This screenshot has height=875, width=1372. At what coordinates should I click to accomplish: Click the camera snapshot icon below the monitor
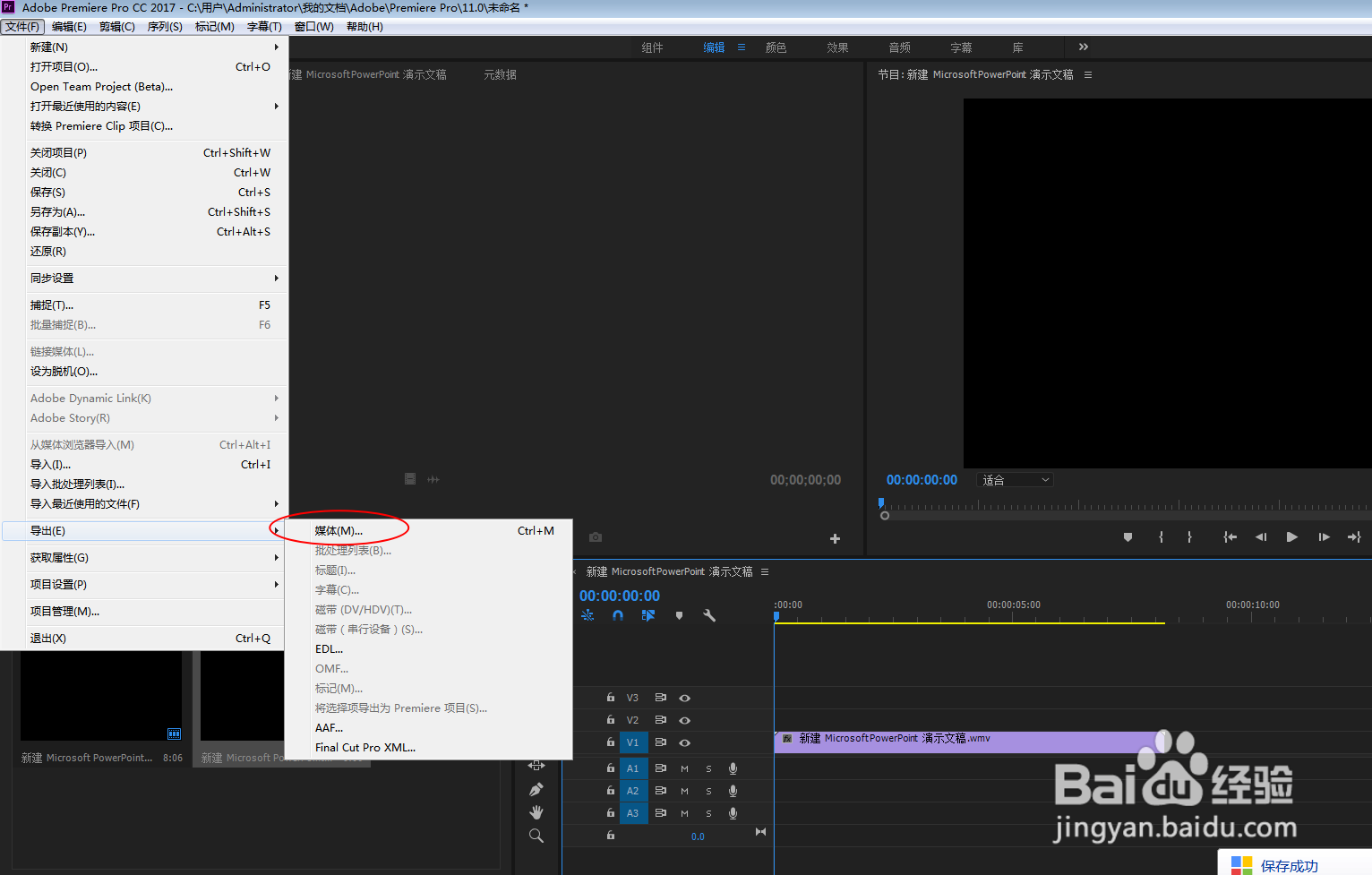[596, 536]
